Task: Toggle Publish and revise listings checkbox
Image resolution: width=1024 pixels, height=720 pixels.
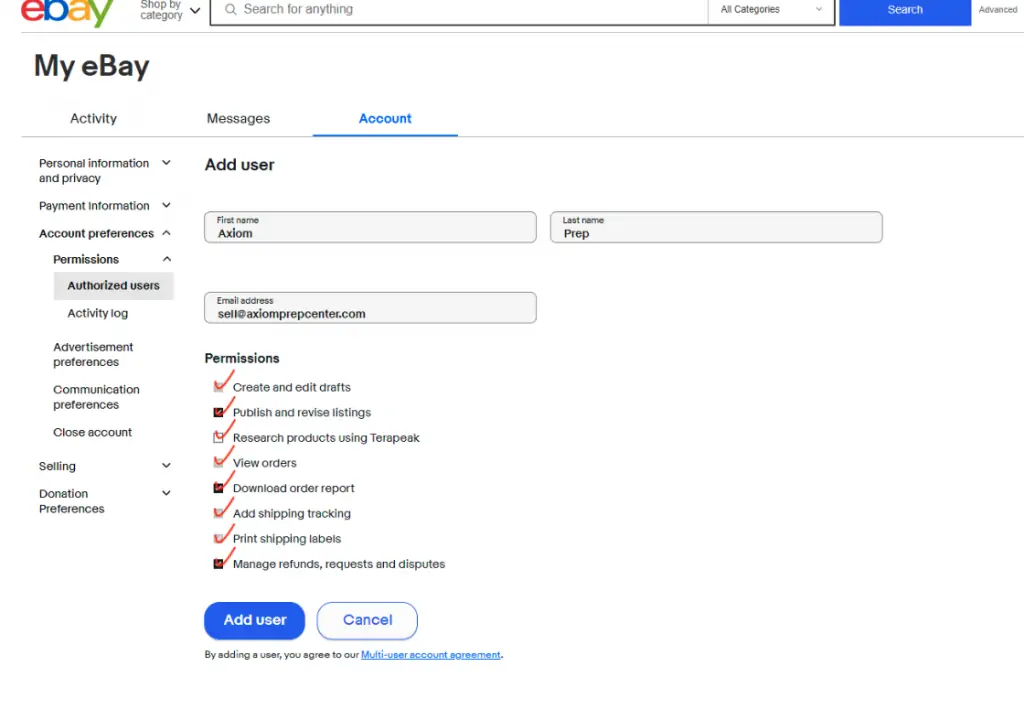Action: (x=219, y=412)
